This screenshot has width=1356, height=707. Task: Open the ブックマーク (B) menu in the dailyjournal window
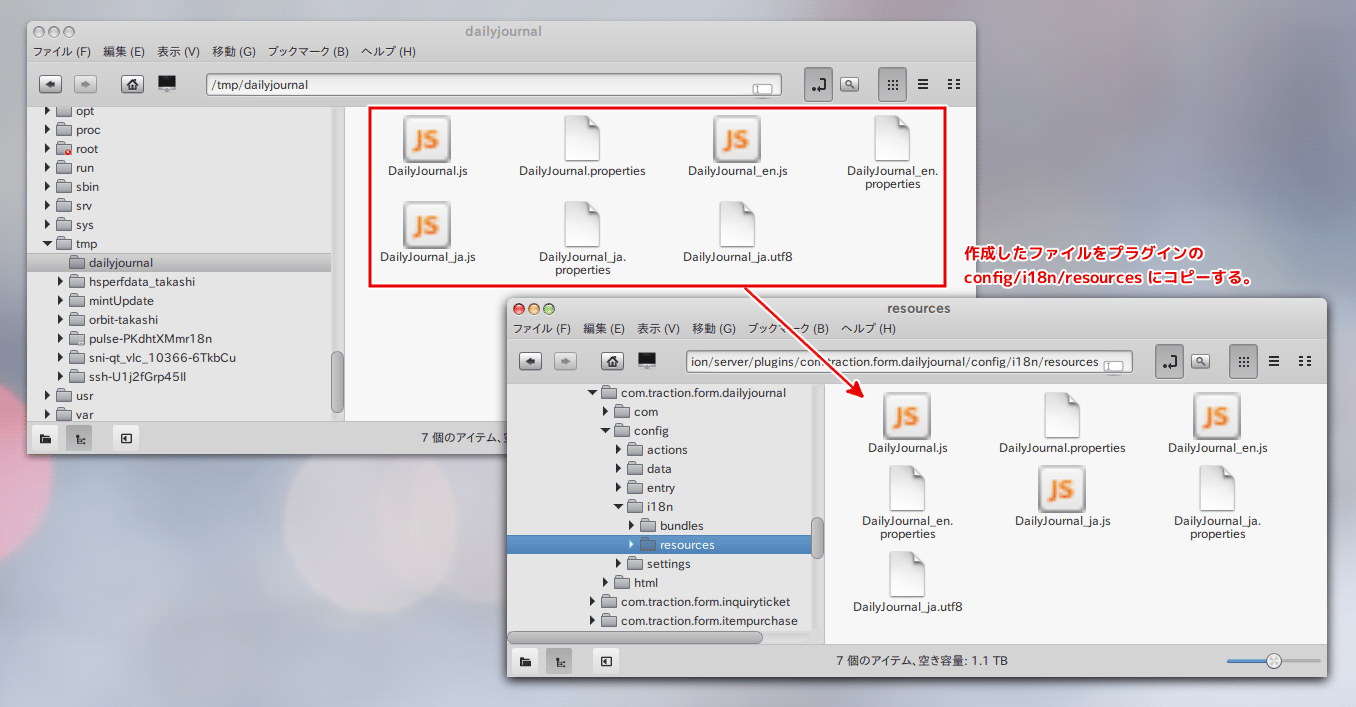click(x=307, y=51)
